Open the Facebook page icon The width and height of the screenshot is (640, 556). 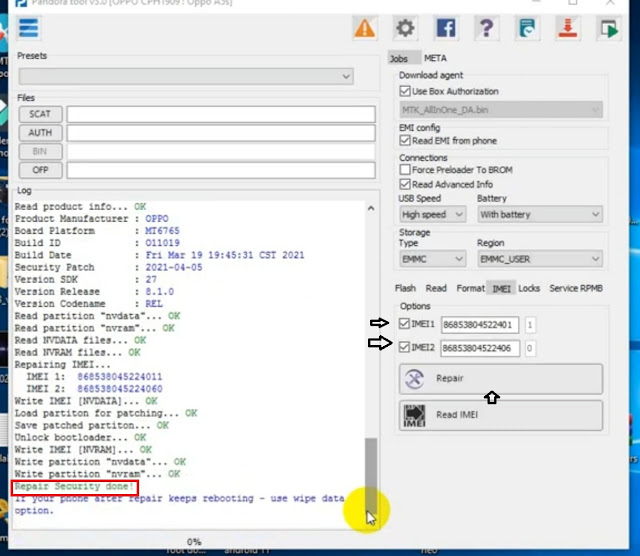pos(446,29)
